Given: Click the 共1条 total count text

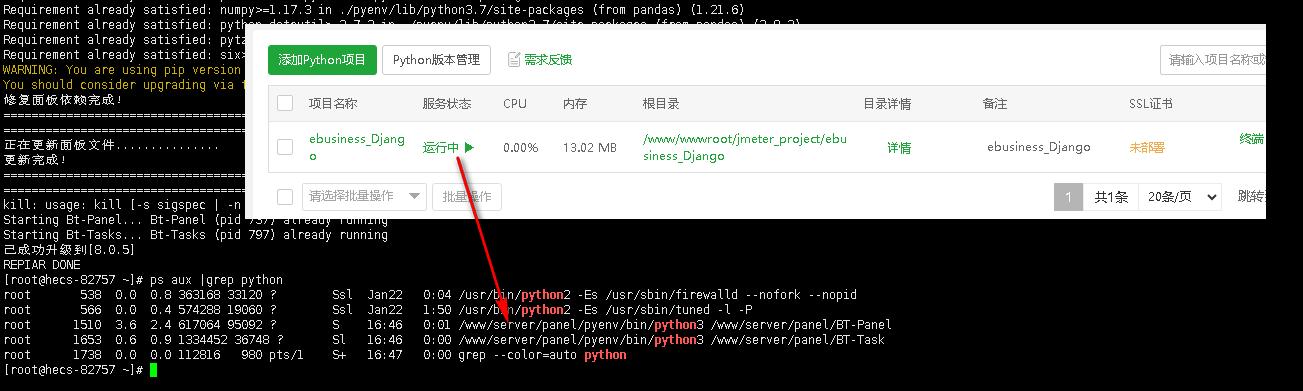Looking at the screenshot, I should click(x=1111, y=196).
